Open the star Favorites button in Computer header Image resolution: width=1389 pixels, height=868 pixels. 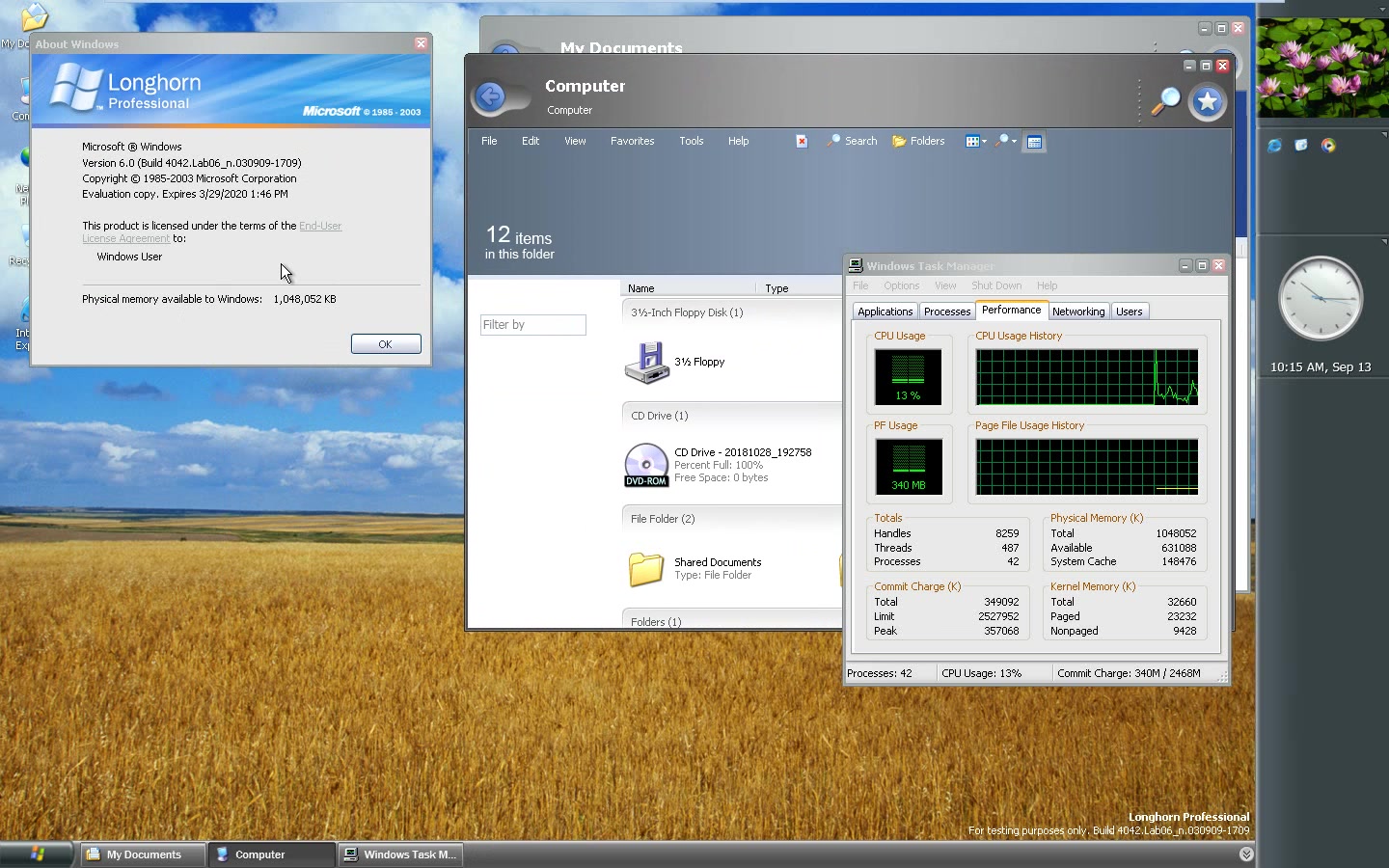point(1207,102)
